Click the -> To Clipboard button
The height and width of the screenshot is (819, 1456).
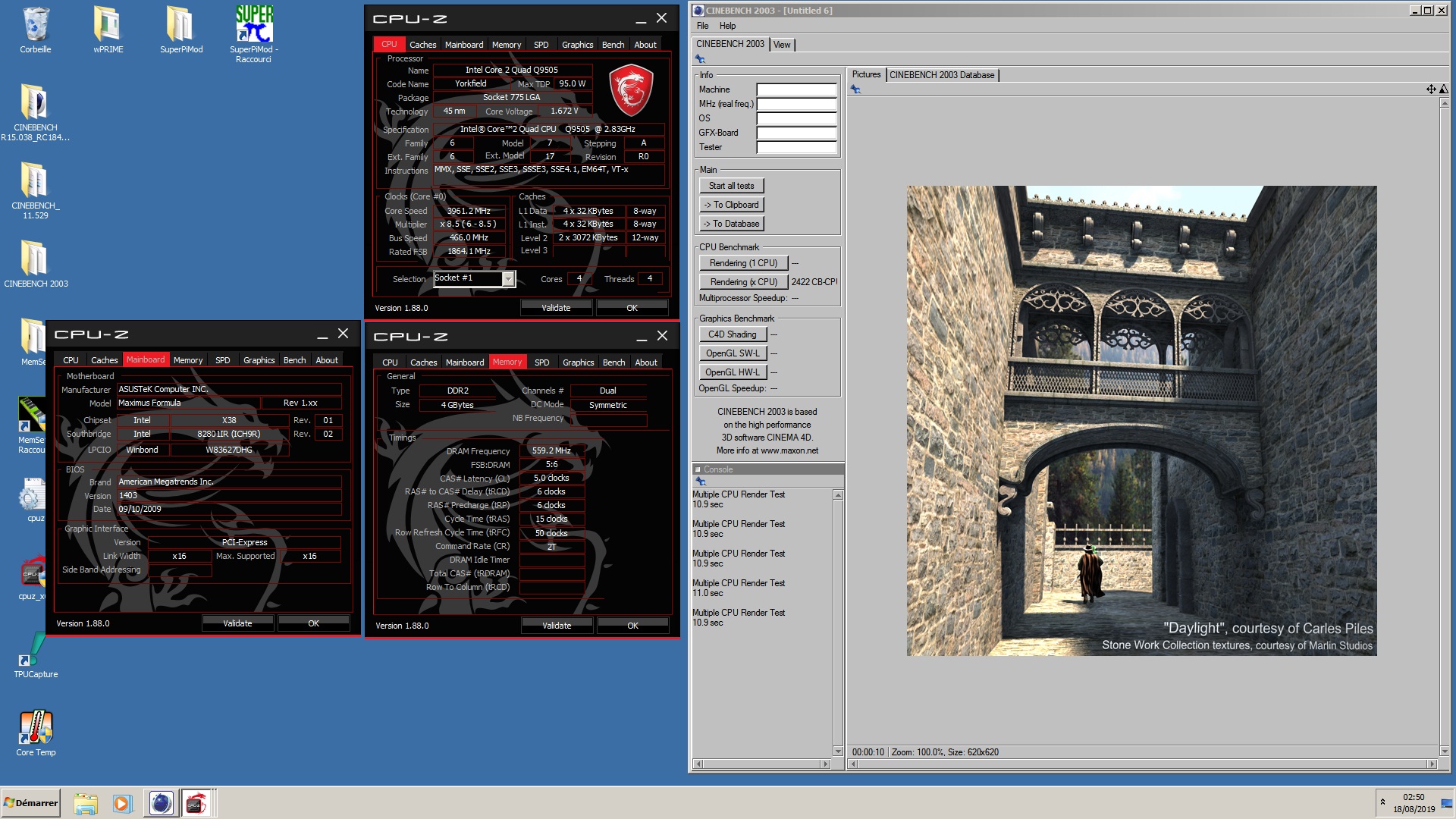[731, 205]
